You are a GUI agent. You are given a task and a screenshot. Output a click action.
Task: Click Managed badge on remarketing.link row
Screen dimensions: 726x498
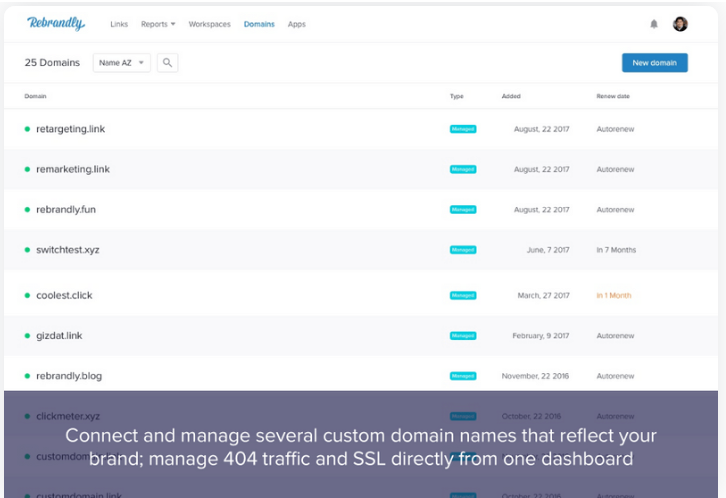click(463, 169)
